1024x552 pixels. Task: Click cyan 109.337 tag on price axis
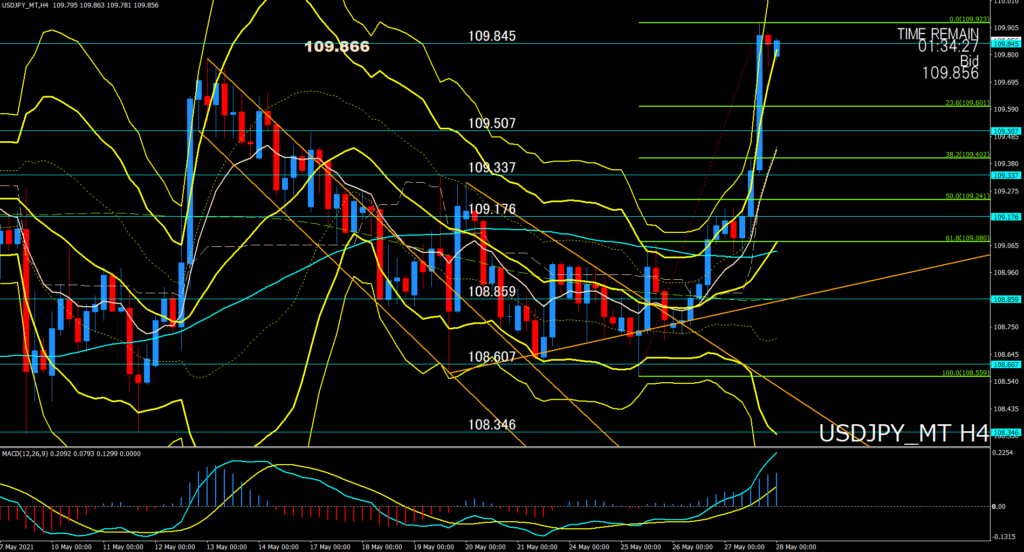point(1006,175)
